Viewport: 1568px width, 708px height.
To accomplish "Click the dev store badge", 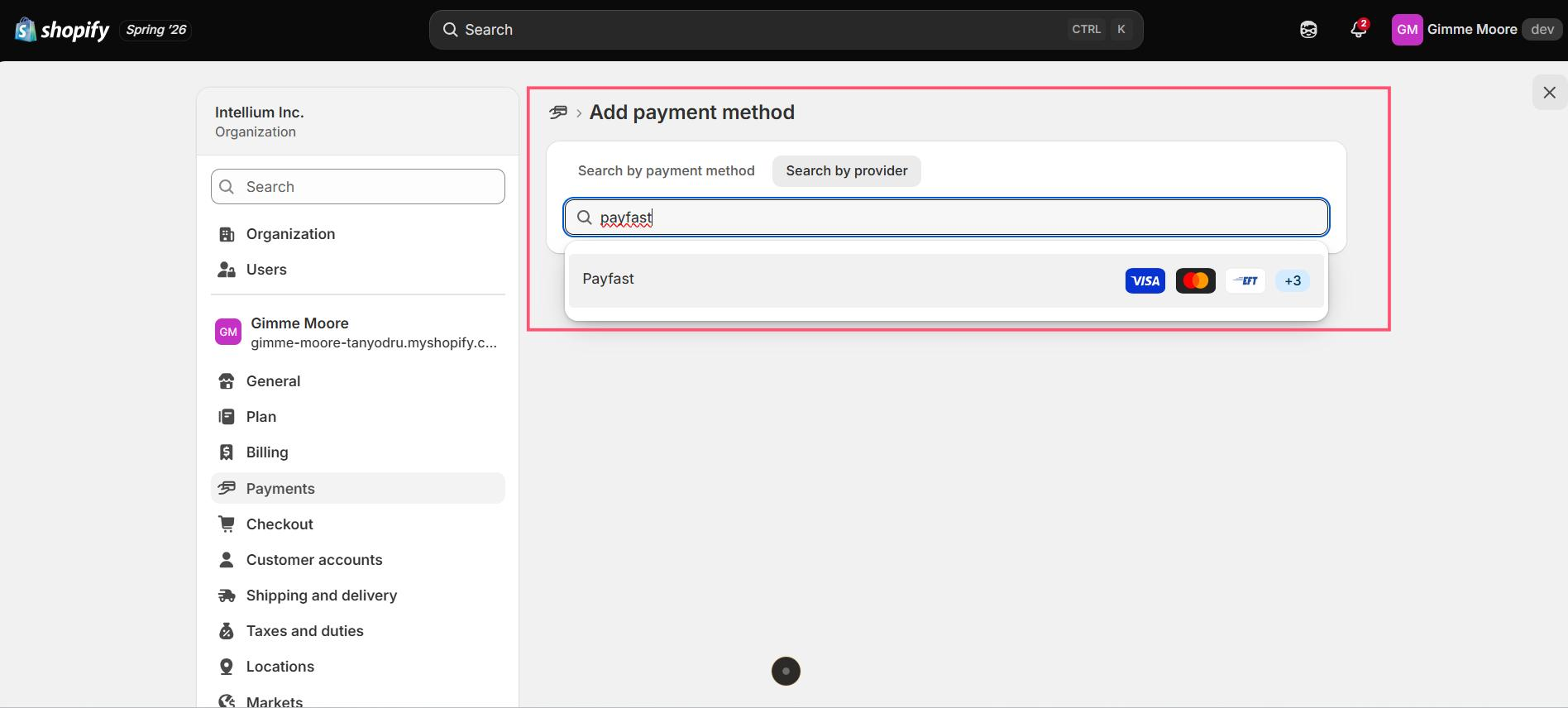I will 1542,30.
